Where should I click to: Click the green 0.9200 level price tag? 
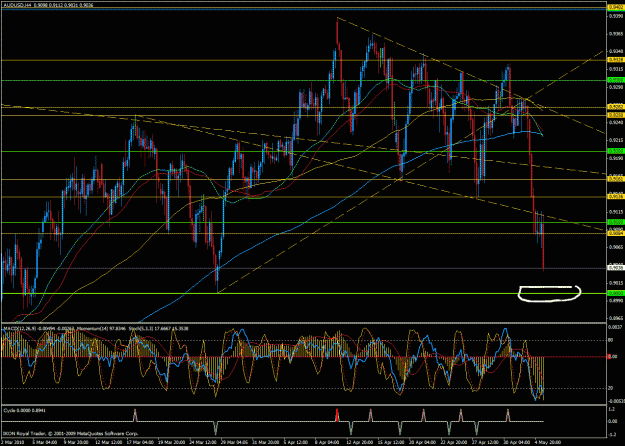(615, 151)
